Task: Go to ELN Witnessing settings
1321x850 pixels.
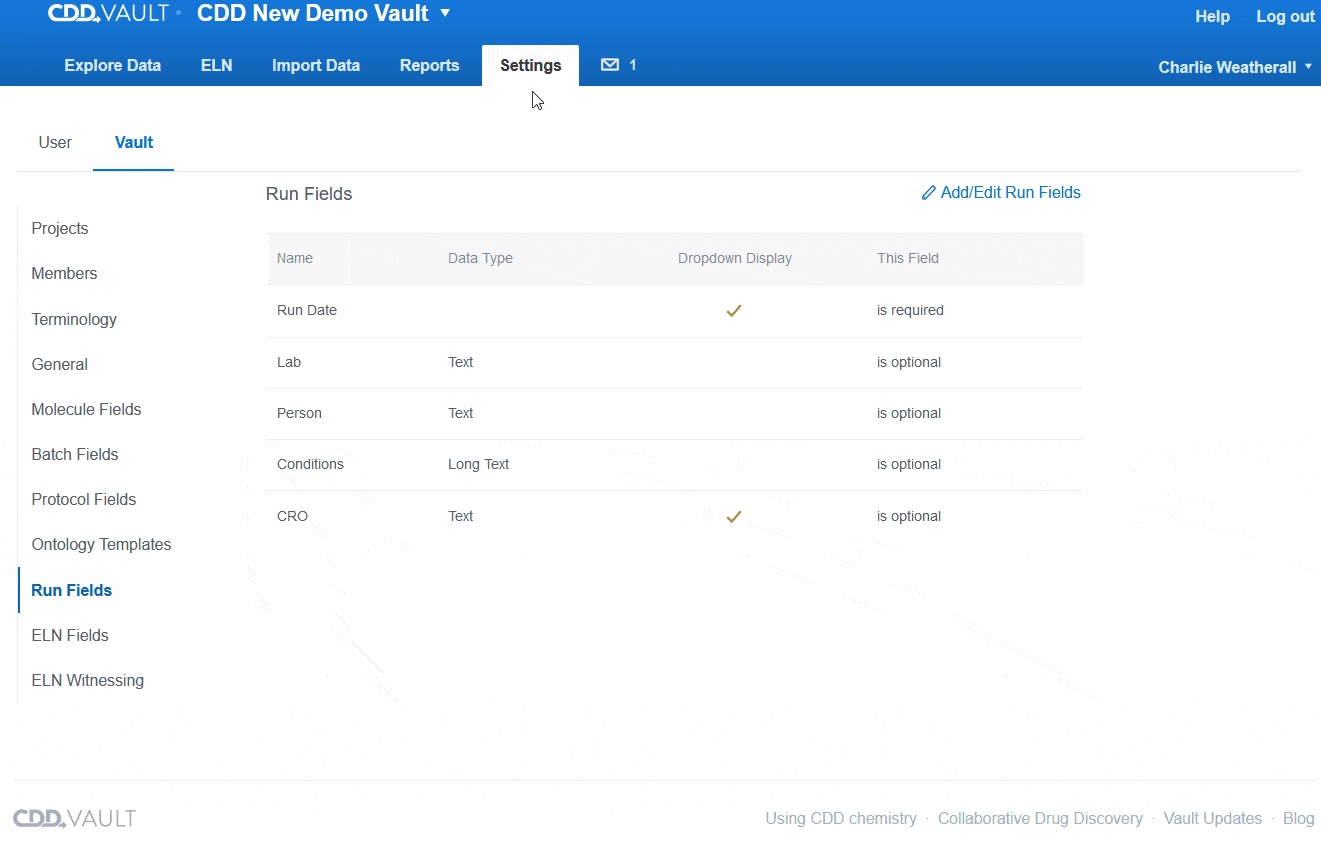Action: pos(88,680)
